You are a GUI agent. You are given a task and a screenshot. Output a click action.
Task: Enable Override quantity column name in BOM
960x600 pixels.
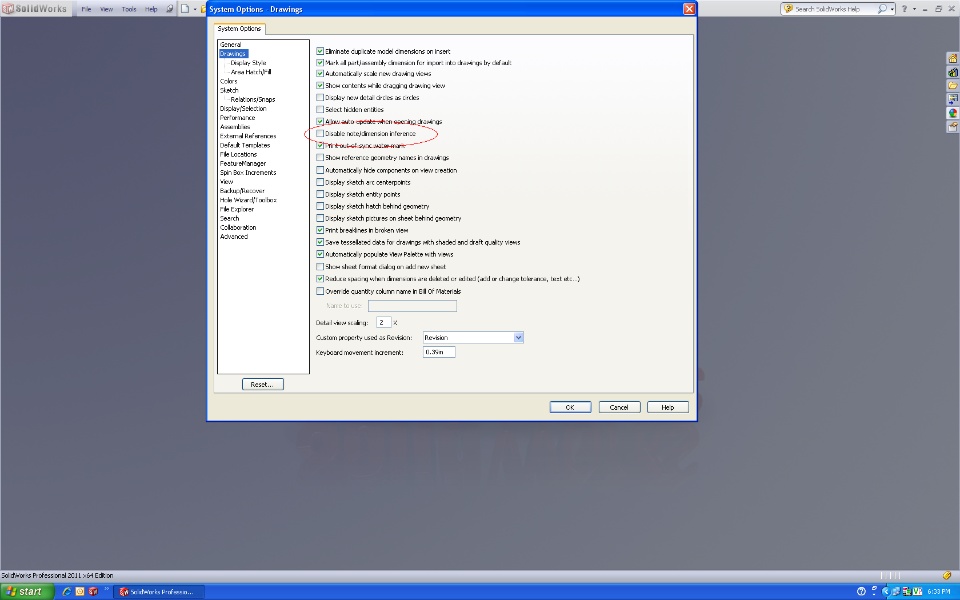click(320, 291)
